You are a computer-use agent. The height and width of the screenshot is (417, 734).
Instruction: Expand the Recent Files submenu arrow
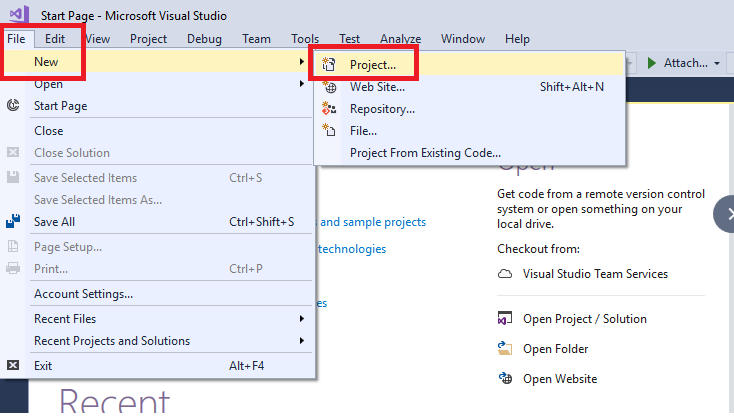(x=301, y=319)
